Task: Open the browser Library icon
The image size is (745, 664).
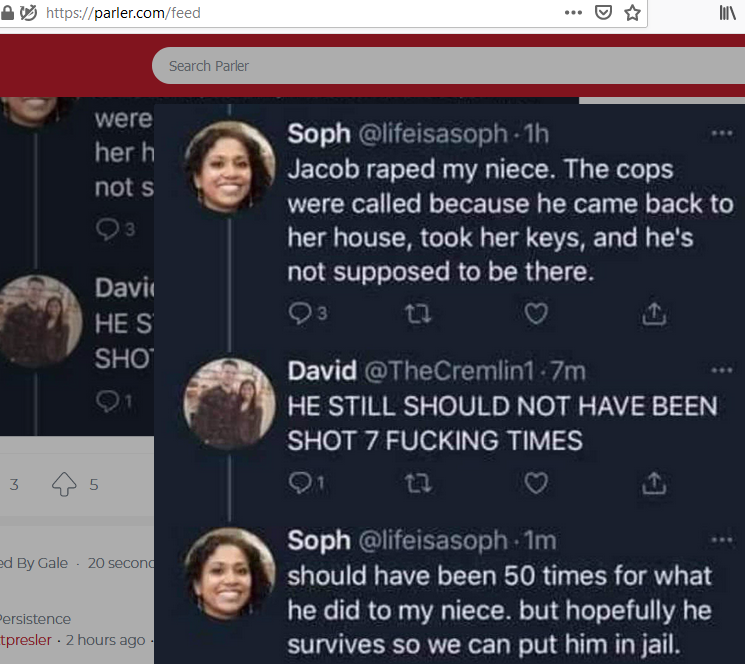Action: pos(728,13)
